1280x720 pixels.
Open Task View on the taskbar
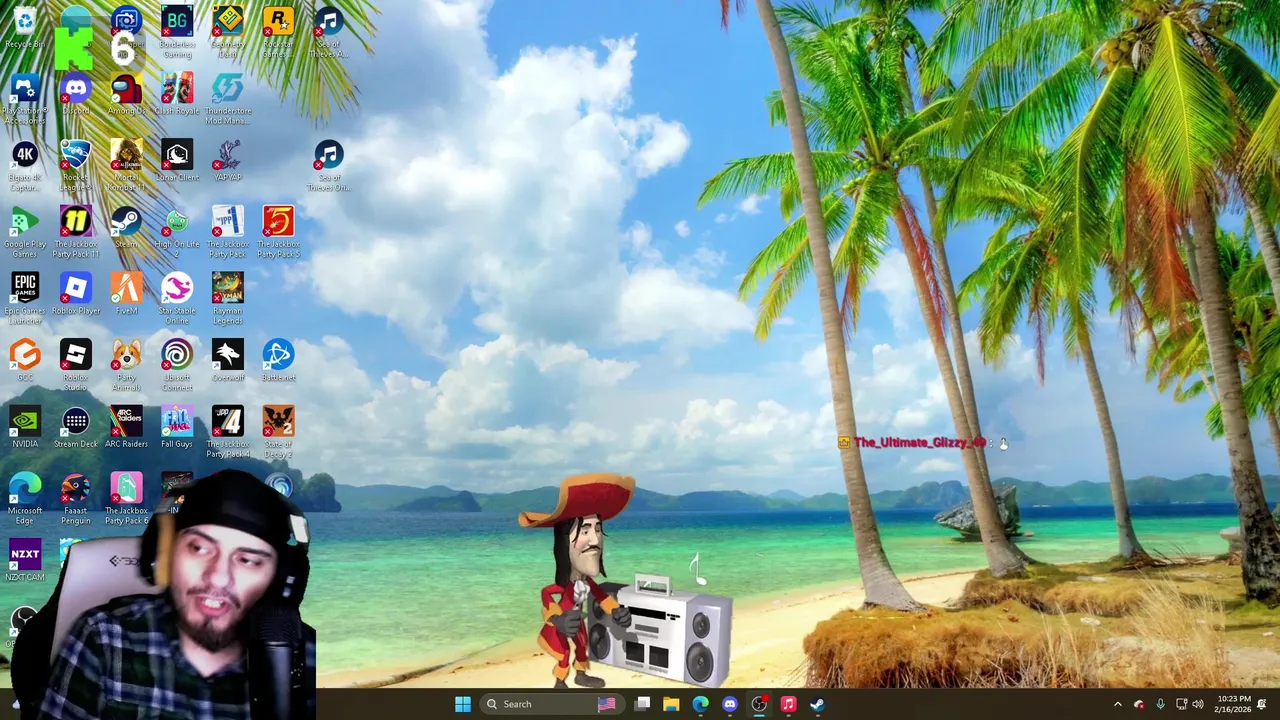[x=643, y=704]
